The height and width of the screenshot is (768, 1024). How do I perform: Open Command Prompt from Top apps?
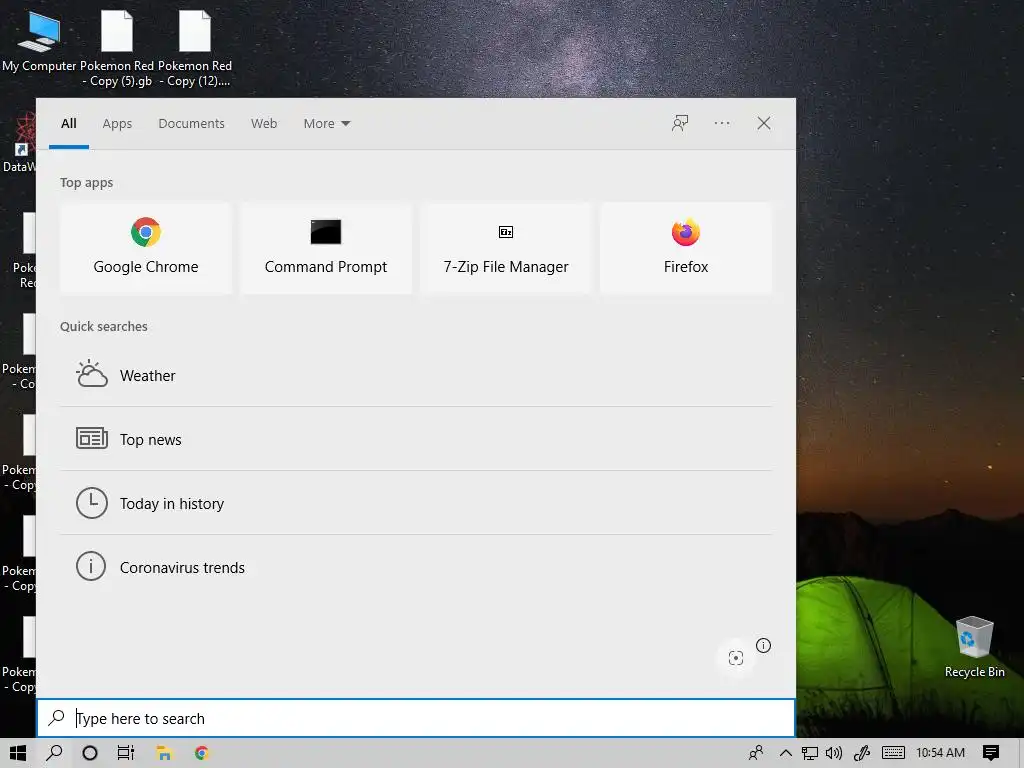point(326,248)
